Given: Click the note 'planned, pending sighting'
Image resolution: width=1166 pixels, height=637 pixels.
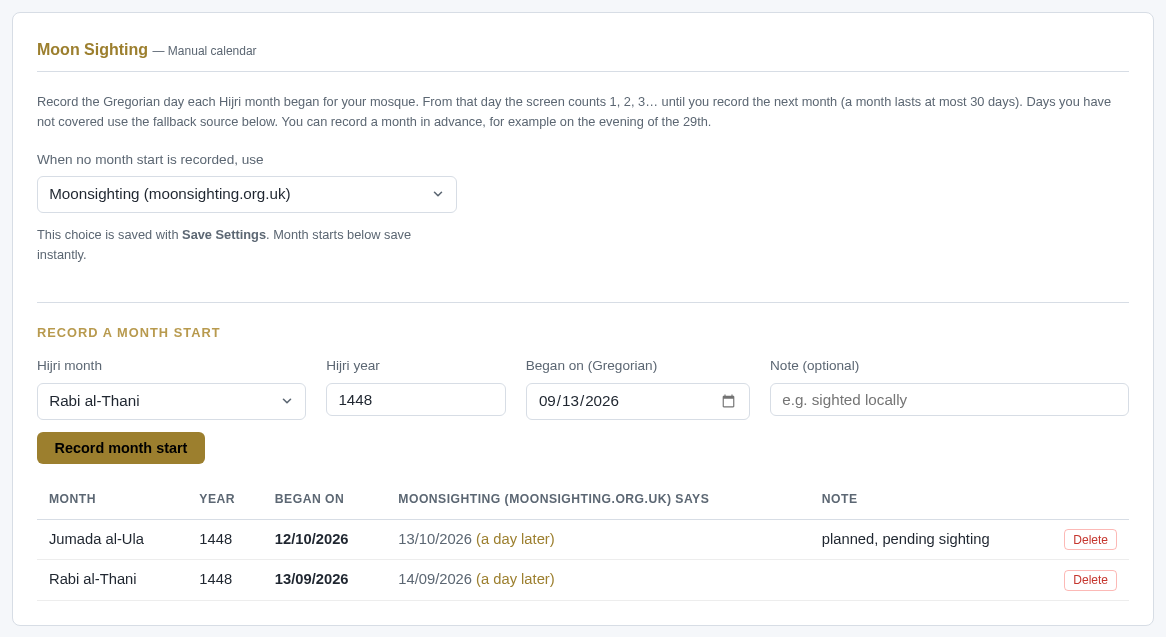Looking at the screenshot, I should click(906, 540).
